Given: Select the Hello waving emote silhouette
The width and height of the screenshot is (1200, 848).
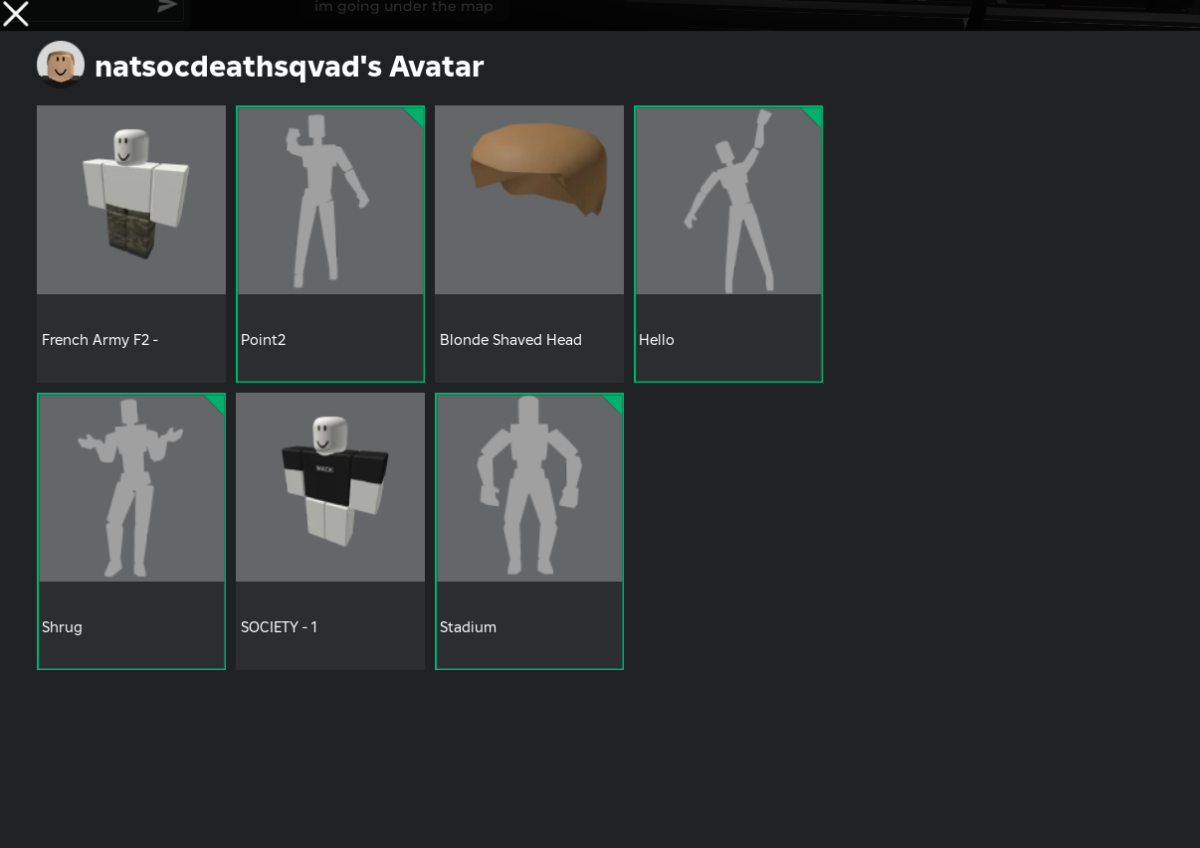Looking at the screenshot, I should pos(728,200).
